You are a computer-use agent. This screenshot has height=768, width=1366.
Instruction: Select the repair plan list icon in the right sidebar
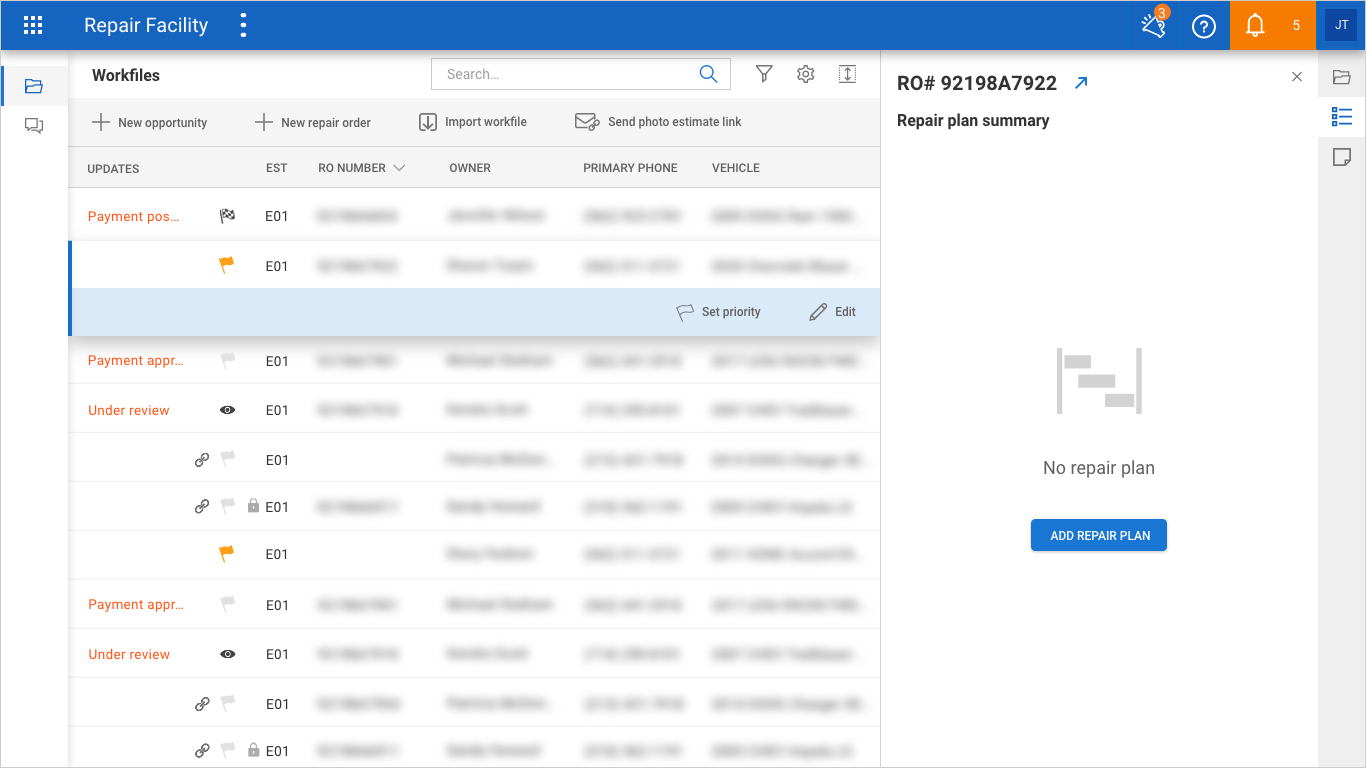[1342, 117]
